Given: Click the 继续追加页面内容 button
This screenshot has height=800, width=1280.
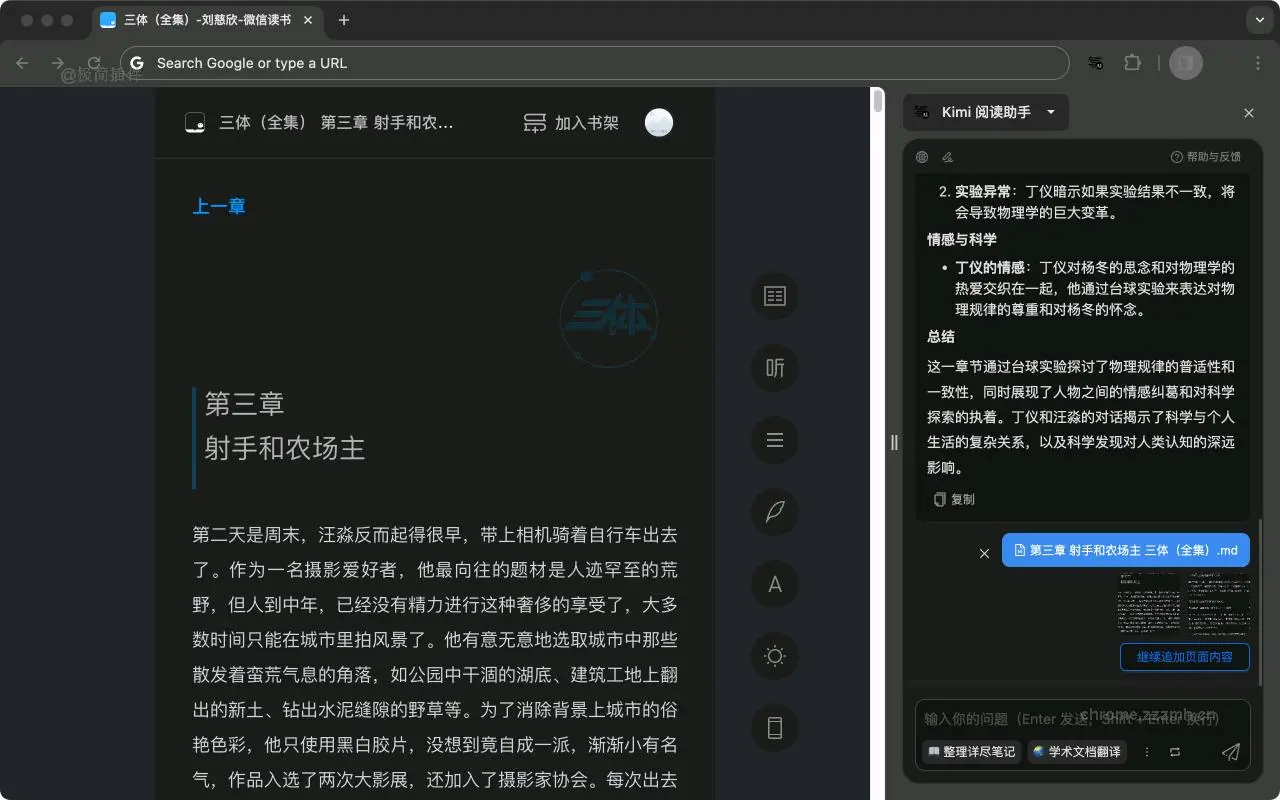Looking at the screenshot, I should [1184, 657].
